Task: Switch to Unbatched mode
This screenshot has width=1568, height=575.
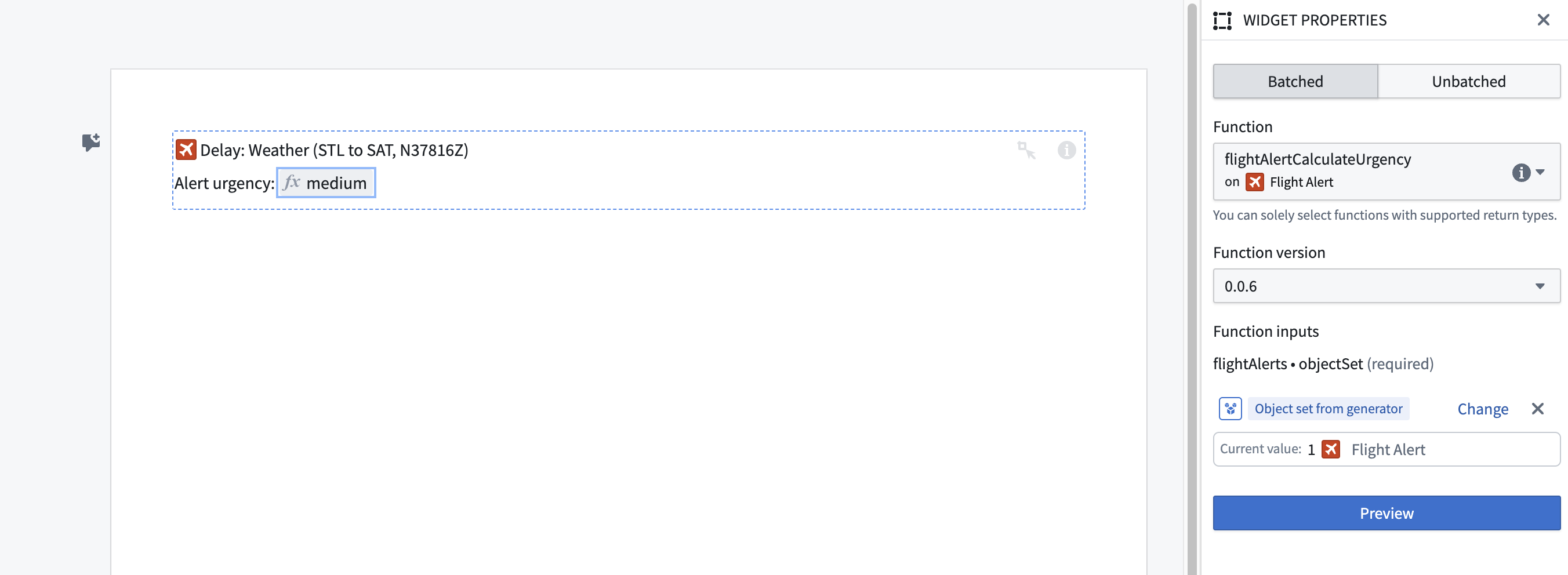Action: tap(1468, 82)
